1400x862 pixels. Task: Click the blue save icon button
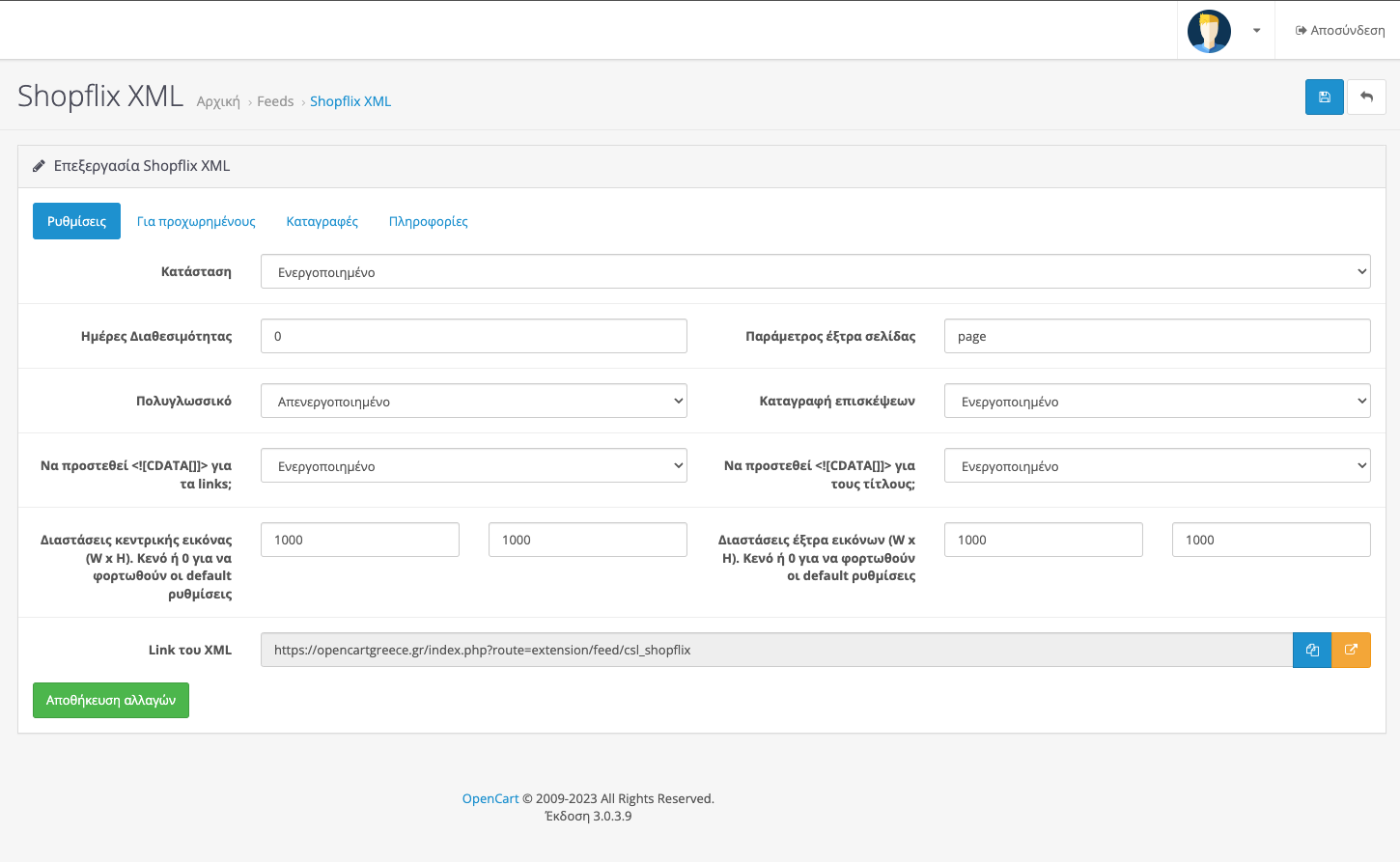pos(1324,97)
